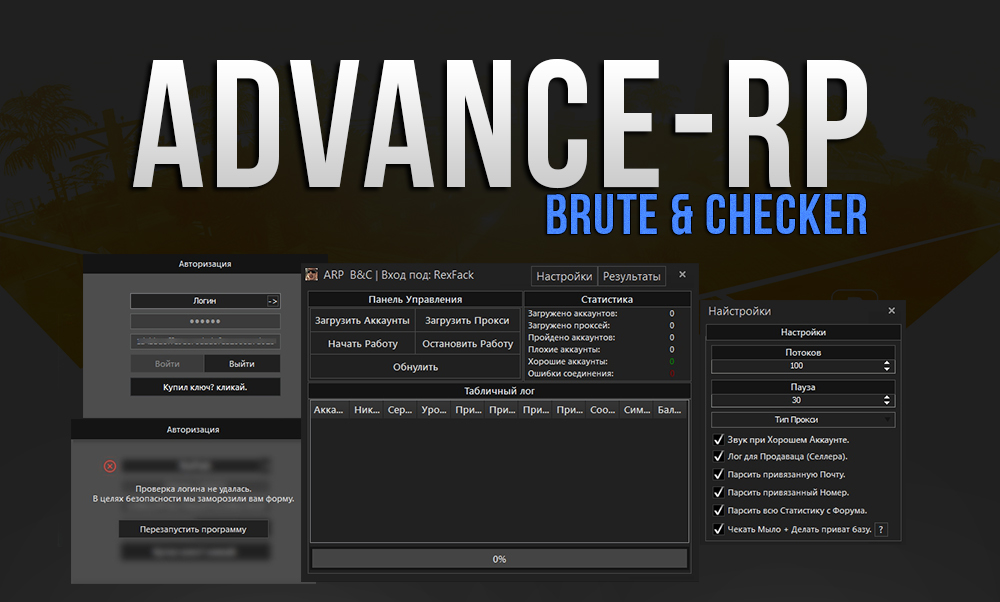
Task: Click the Купил ключ? кликай link button
Action: tap(205, 387)
